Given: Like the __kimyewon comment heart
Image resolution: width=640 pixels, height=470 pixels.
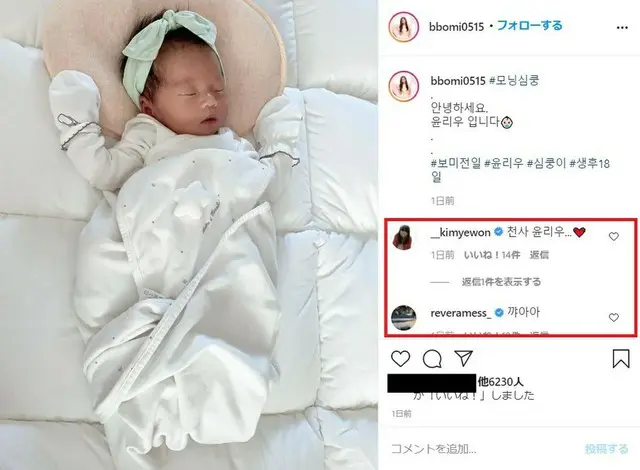Looking at the screenshot, I should tap(614, 236).
